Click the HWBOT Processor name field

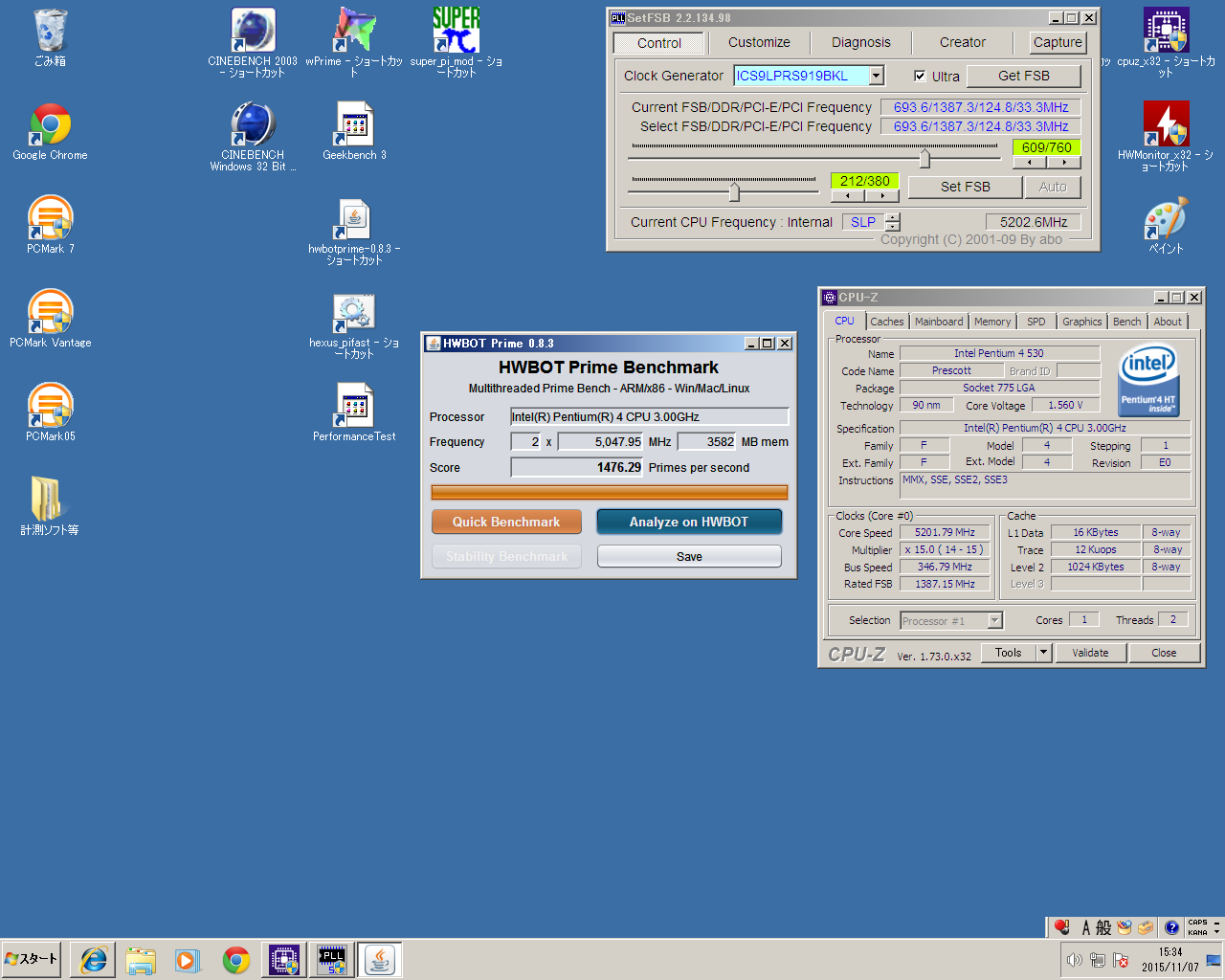click(650, 416)
